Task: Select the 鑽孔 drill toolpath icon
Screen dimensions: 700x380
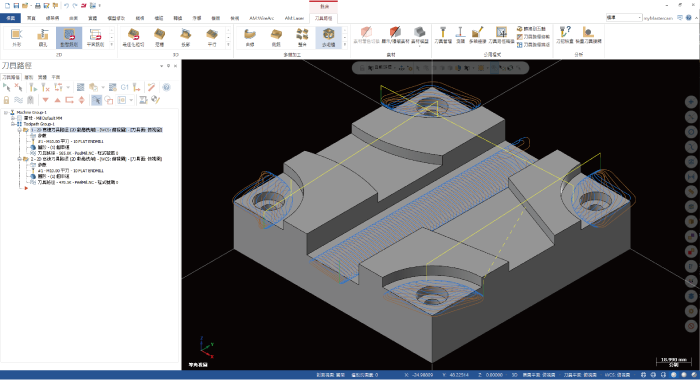Action: click(43, 37)
